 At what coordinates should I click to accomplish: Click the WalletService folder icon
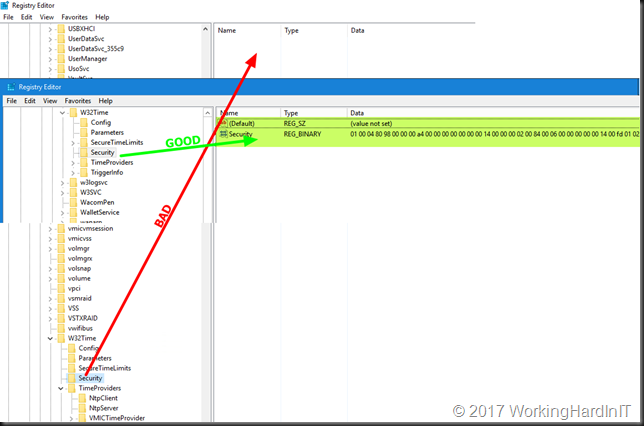click(x=73, y=212)
